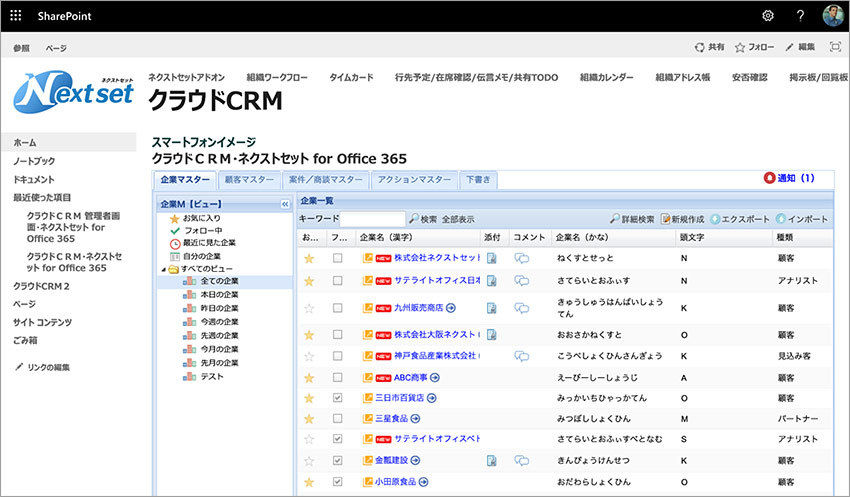
Task: Toggle favorite star for 神戸食品産業株式会社 row
Action: coord(309,357)
